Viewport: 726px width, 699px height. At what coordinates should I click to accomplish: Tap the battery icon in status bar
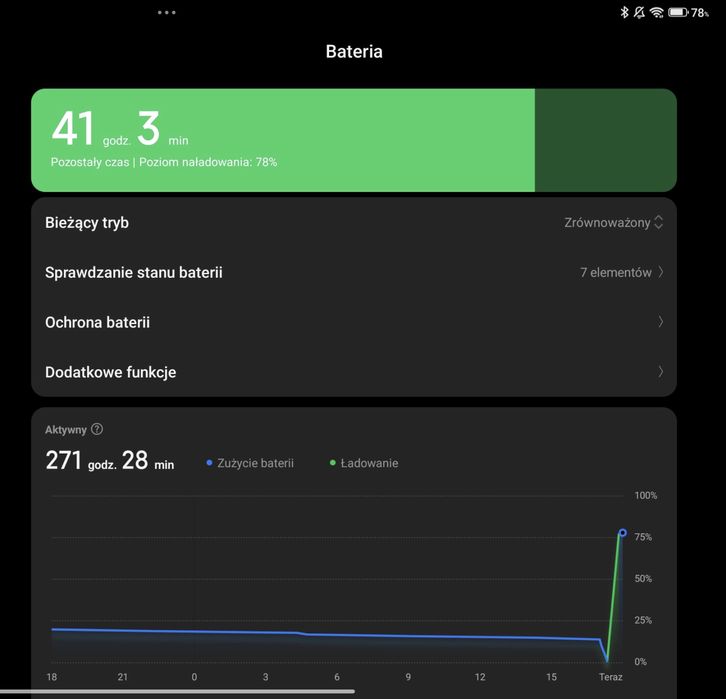[678, 12]
